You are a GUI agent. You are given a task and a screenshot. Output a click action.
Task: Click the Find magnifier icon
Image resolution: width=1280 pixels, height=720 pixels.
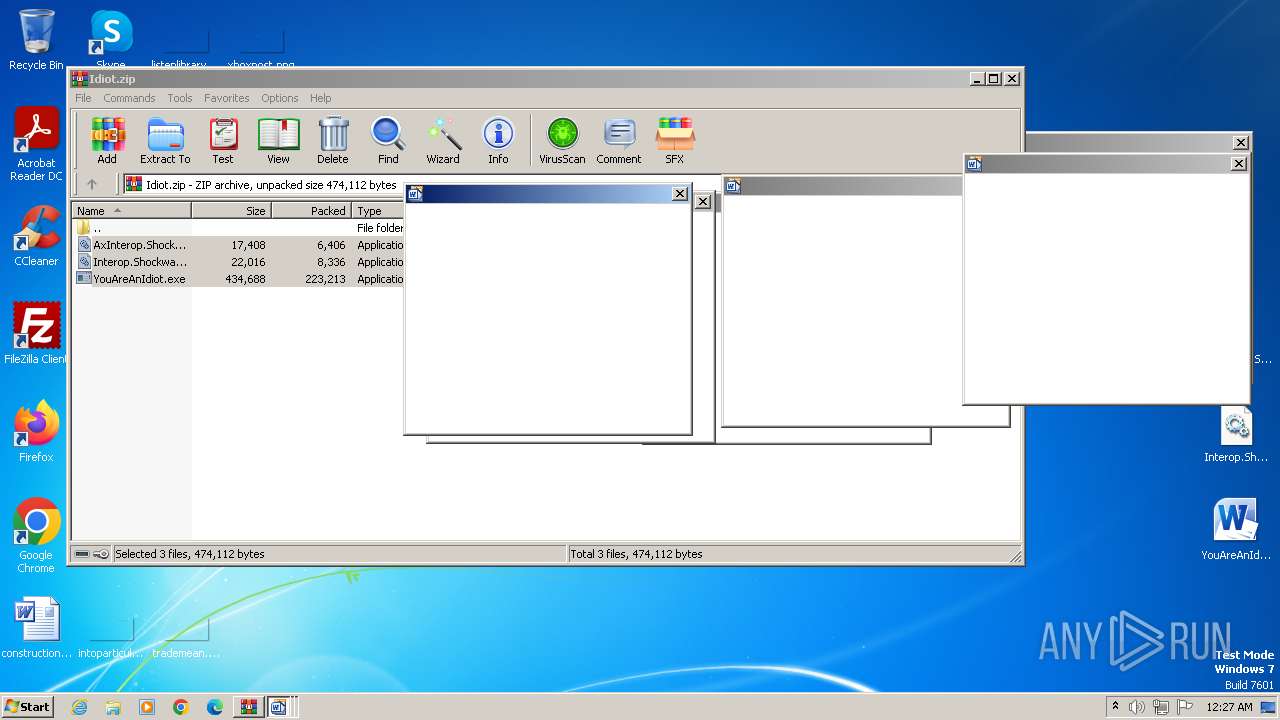pos(388,141)
